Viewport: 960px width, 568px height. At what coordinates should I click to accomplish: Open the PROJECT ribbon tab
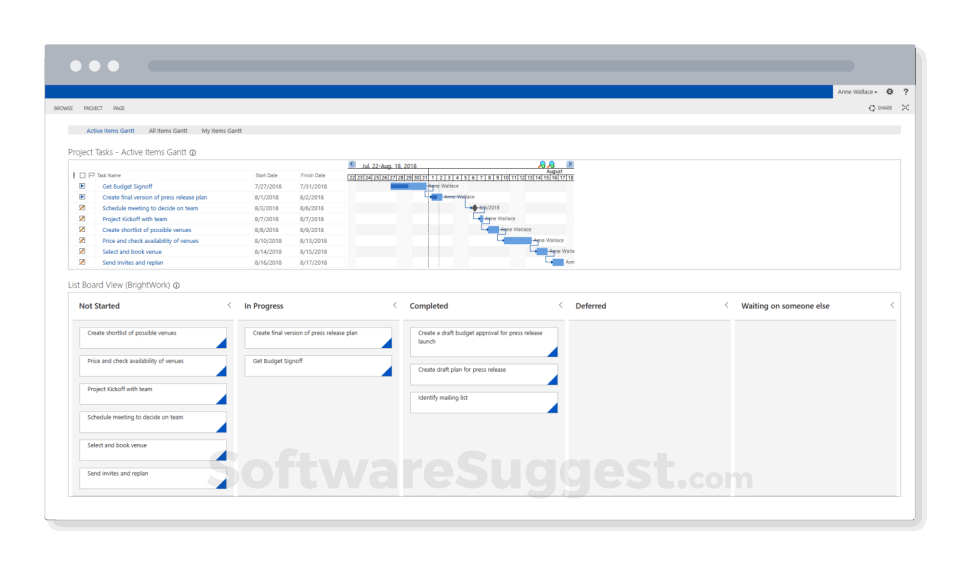point(93,108)
